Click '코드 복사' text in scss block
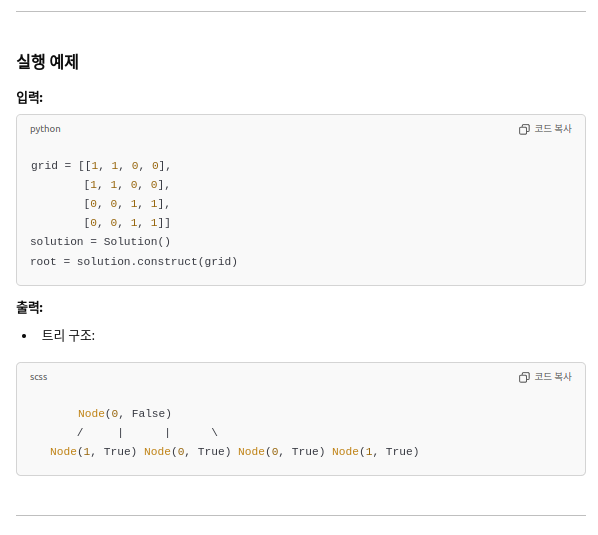Screen dimensions: 598x535 553,377
